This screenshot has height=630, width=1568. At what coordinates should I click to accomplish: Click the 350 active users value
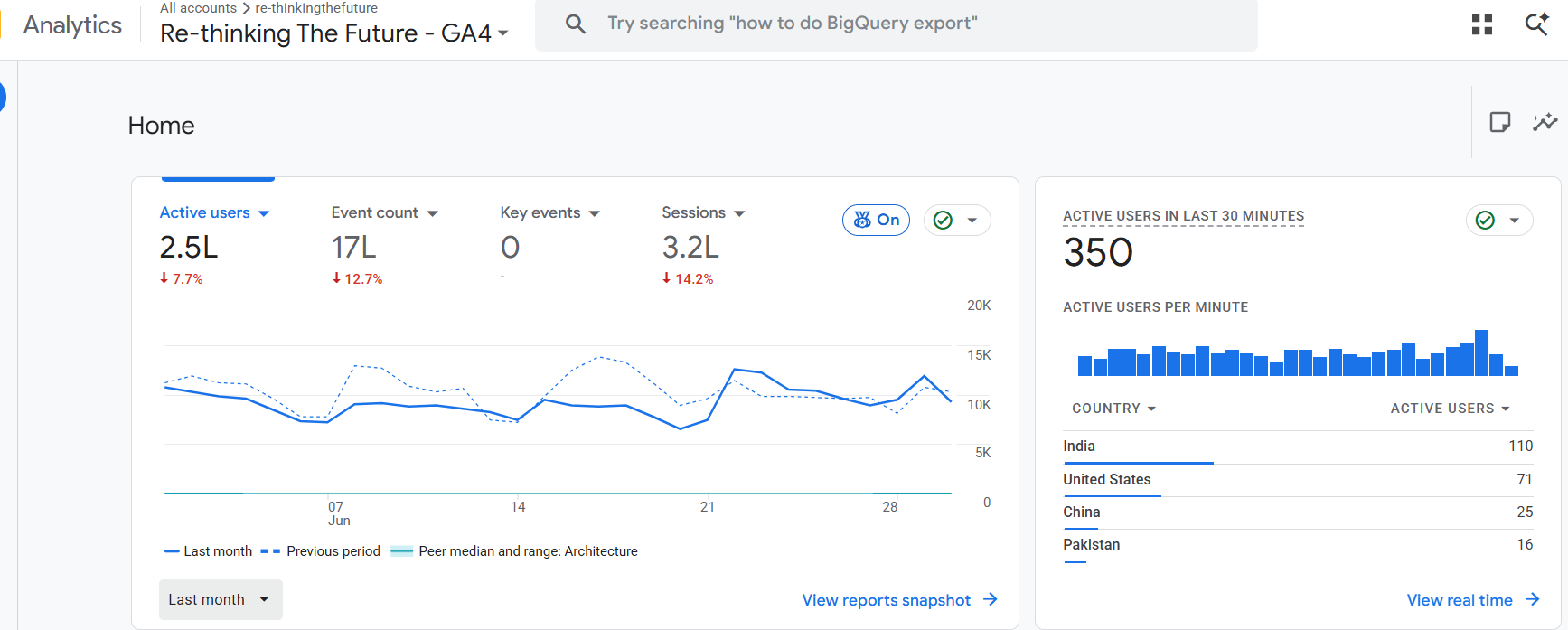pos(1098,252)
